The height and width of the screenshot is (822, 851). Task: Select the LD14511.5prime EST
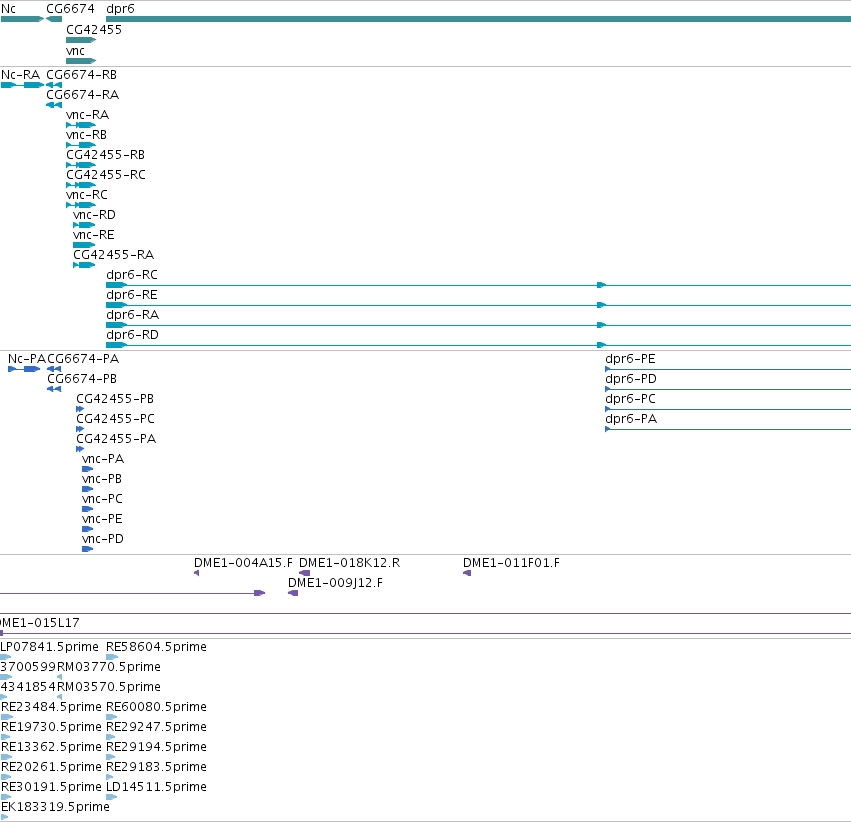pos(112,798)
